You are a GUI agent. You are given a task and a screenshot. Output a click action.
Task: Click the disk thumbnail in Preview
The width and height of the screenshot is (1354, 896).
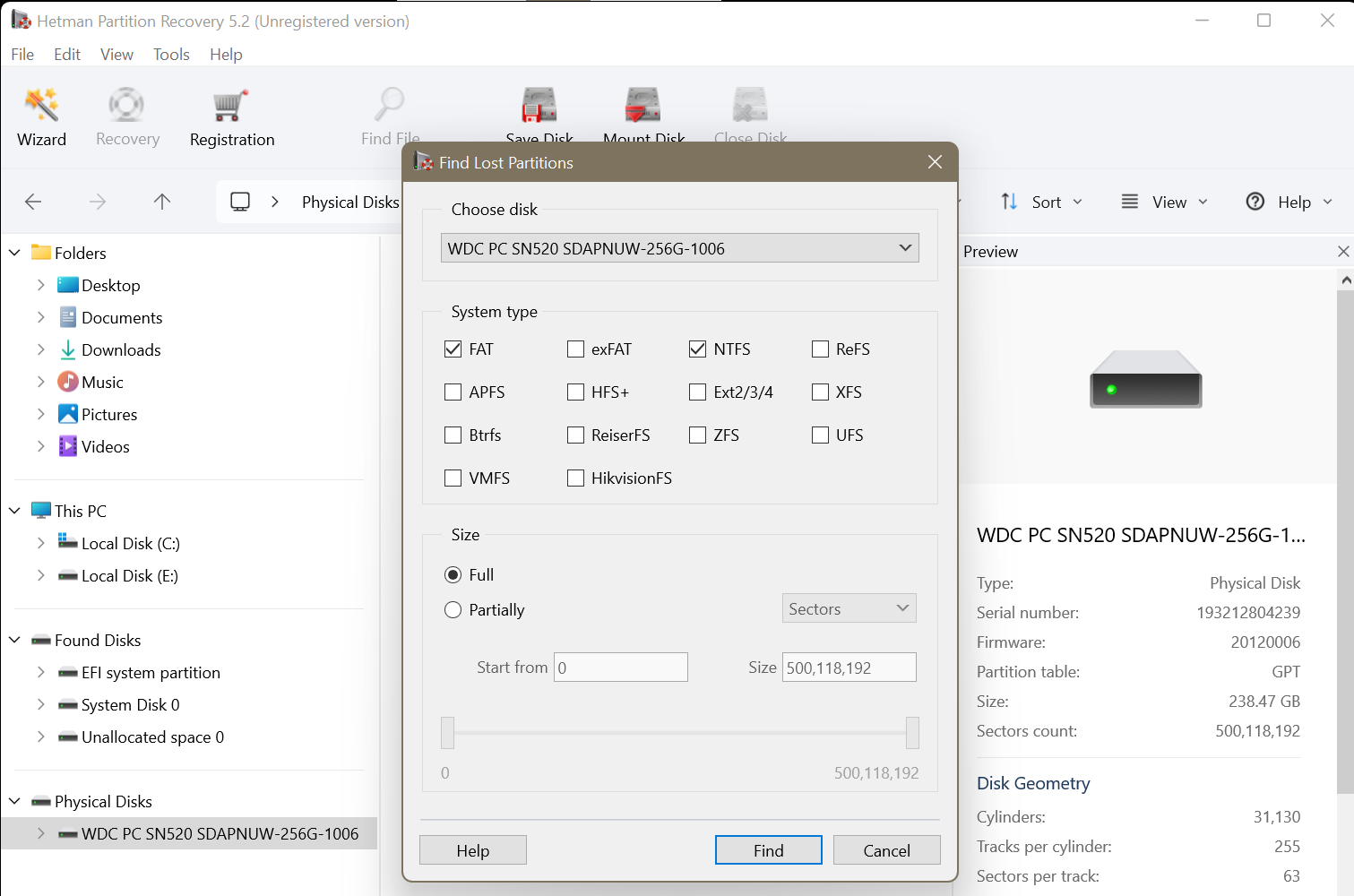(x=1146, y=379)
